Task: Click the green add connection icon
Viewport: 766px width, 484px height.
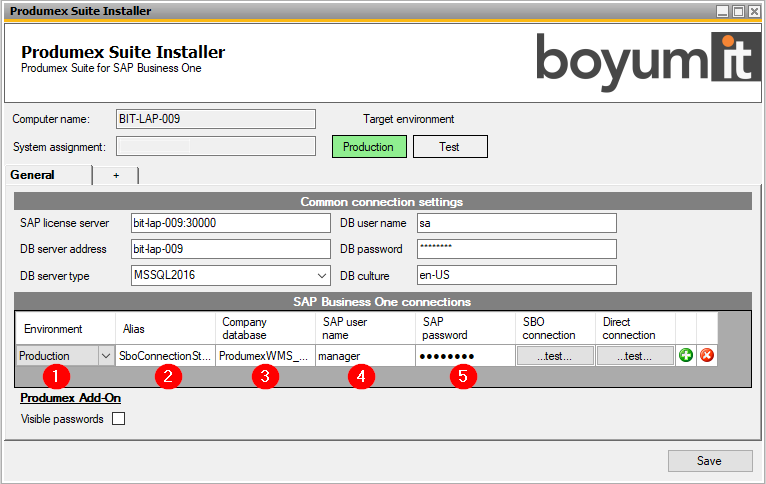Action: pos(686,356)
